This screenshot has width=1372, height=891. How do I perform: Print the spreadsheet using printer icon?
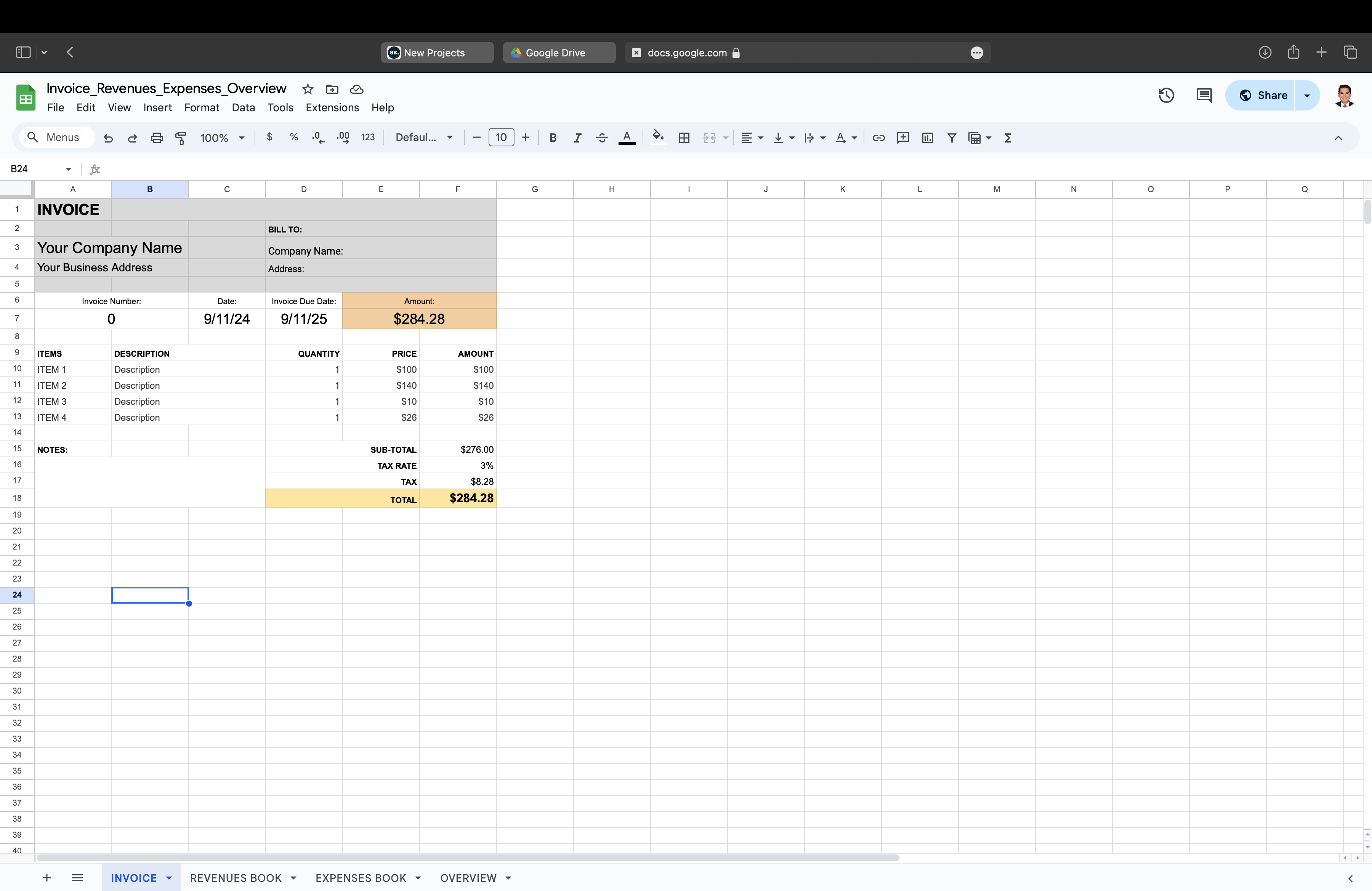pyautogui.click(x=157, y=138)
